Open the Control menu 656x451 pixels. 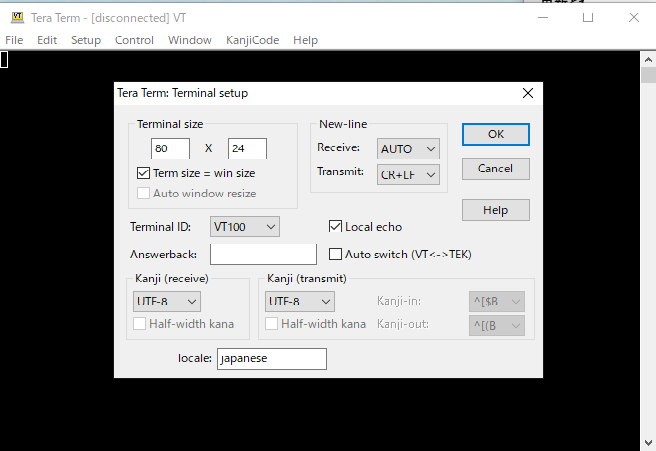134,40
